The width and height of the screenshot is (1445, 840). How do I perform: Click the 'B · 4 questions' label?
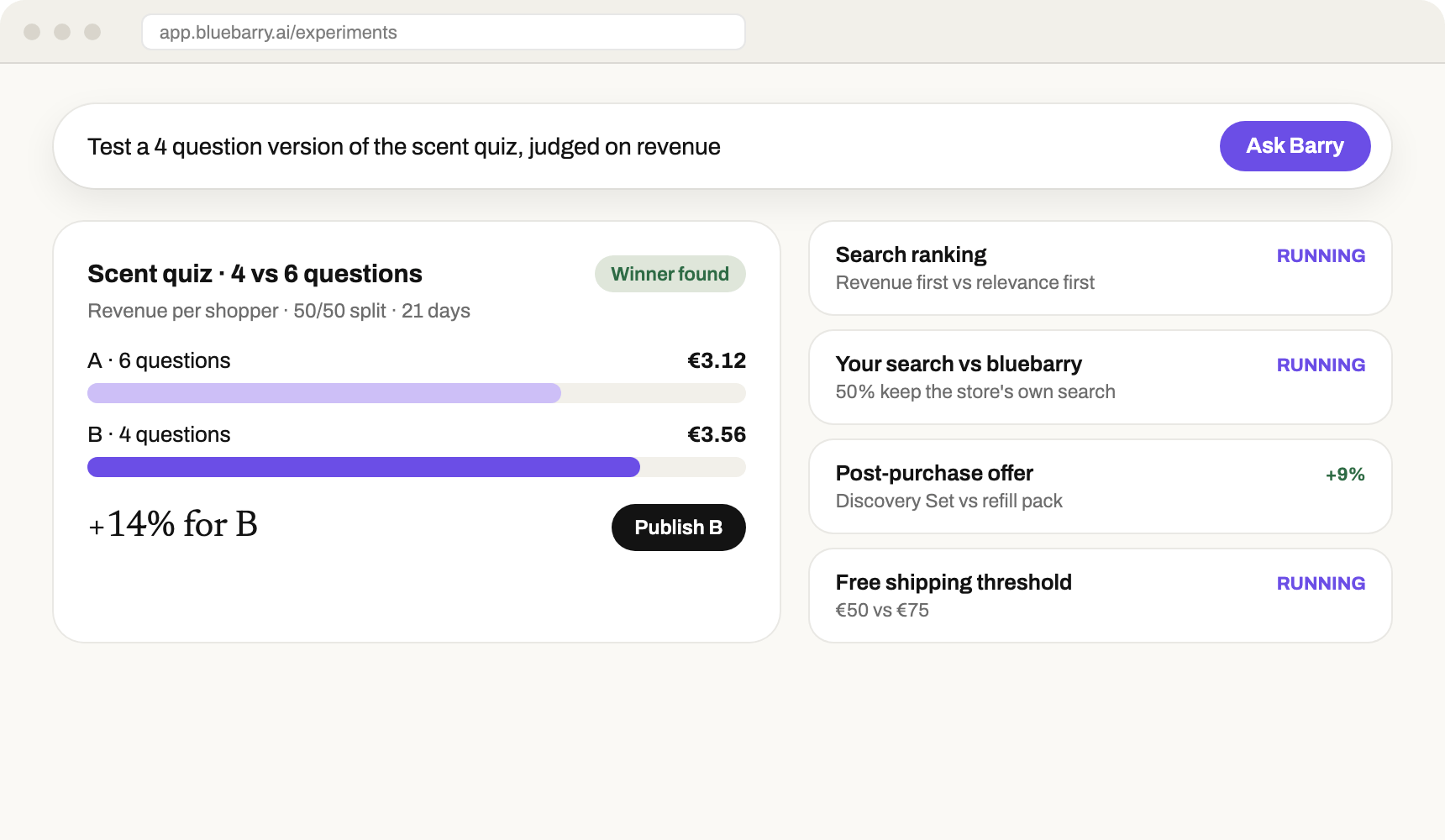point(159,434)
